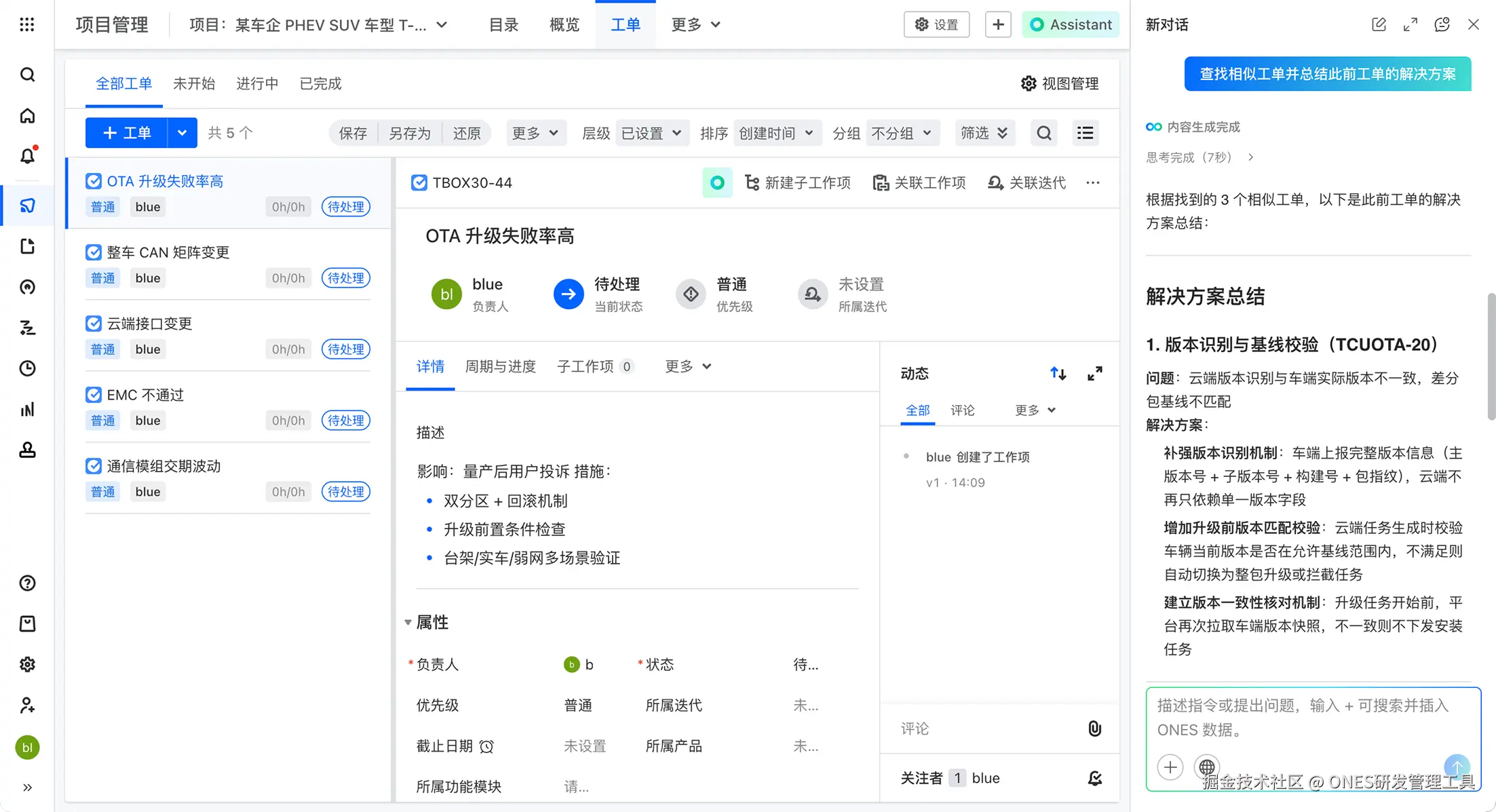Viewport: 1496px width, 812px height.
Task: Toggle checkbox for 云端接口变更 work item
Action: pos(94,324)
